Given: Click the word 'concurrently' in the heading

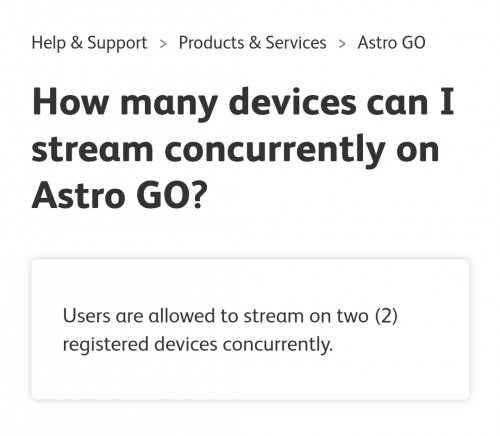Looking at the screenshot, I should click(275, 149).
